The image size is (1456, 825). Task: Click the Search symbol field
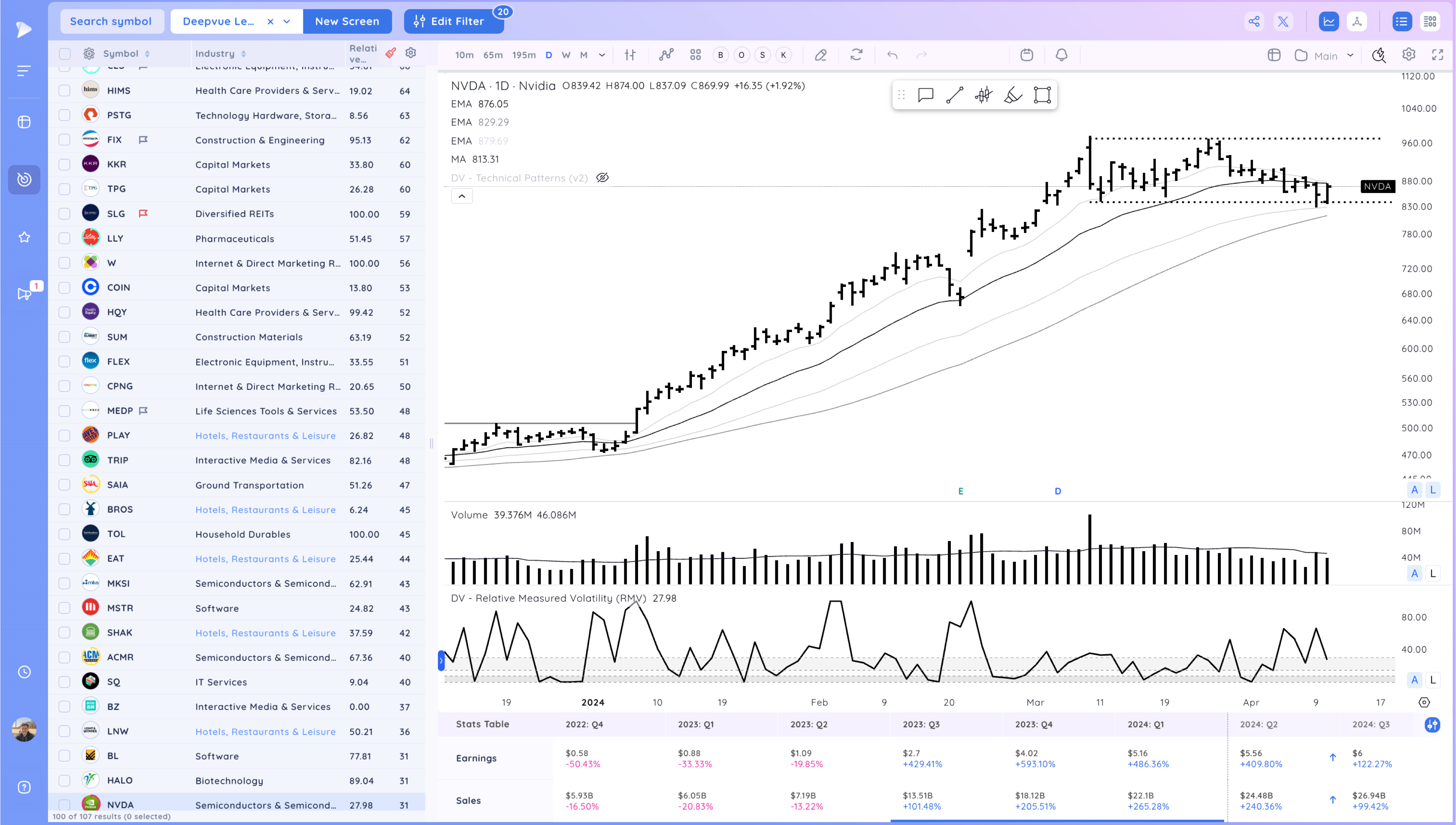[x=111, y=21]
